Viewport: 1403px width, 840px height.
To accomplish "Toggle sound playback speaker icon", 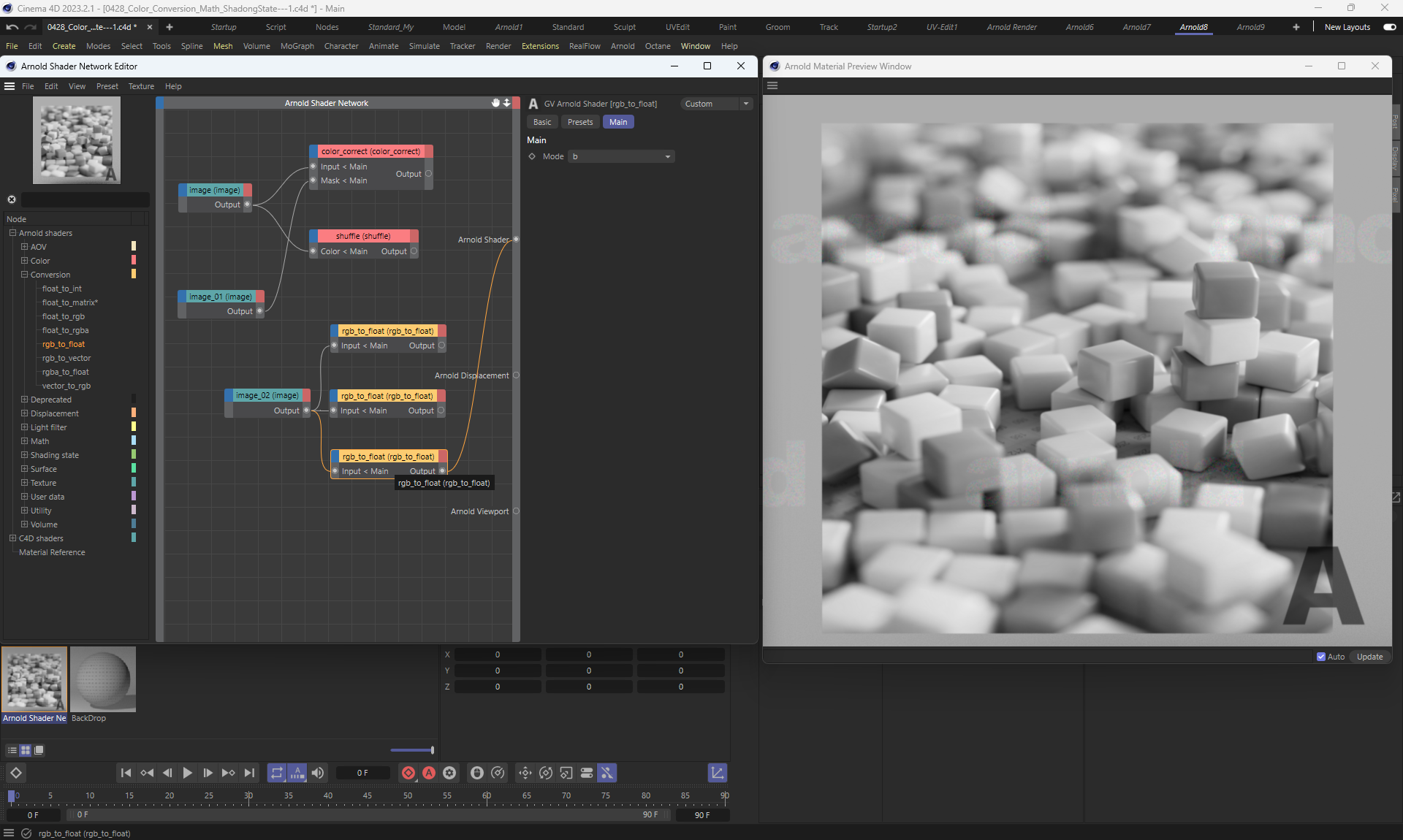I will pyautogui.click(x=318, y=773).
